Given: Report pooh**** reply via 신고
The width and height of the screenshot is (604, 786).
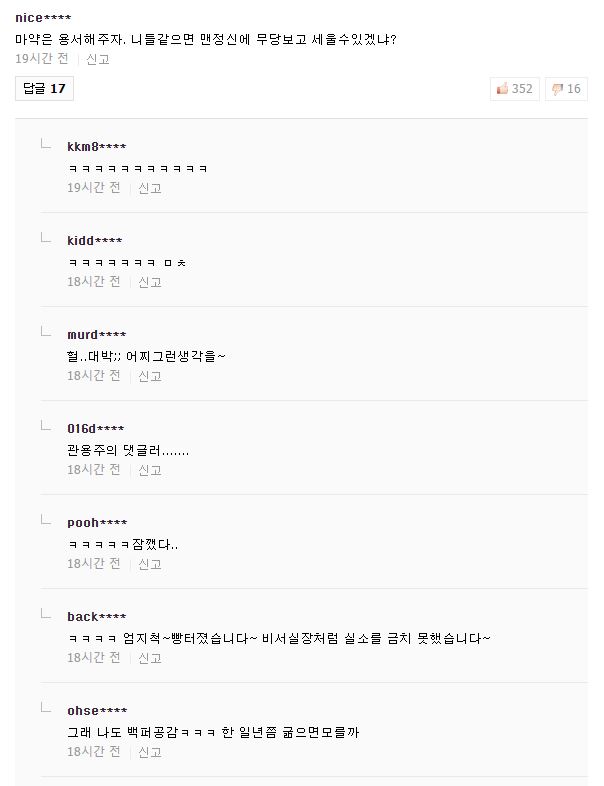Looking at the screenshot, I should coord(150,564).
